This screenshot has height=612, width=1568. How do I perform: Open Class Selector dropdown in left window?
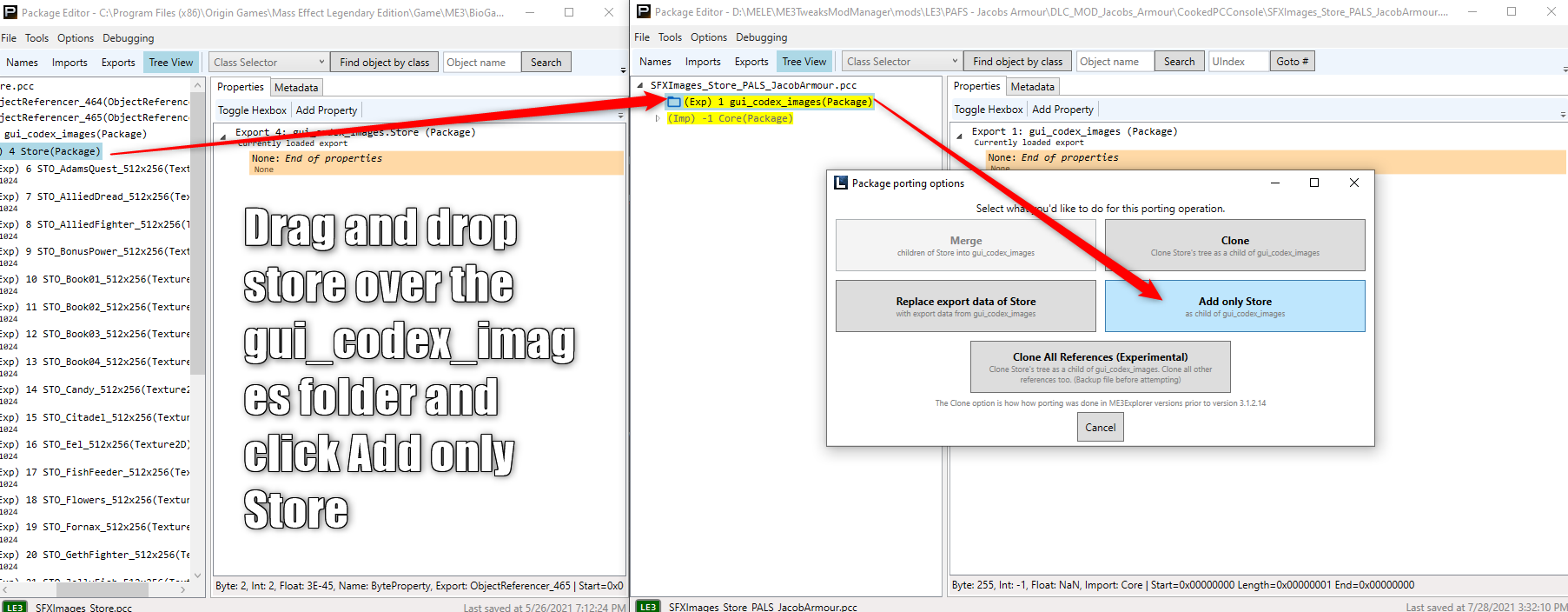pos(268,63)
